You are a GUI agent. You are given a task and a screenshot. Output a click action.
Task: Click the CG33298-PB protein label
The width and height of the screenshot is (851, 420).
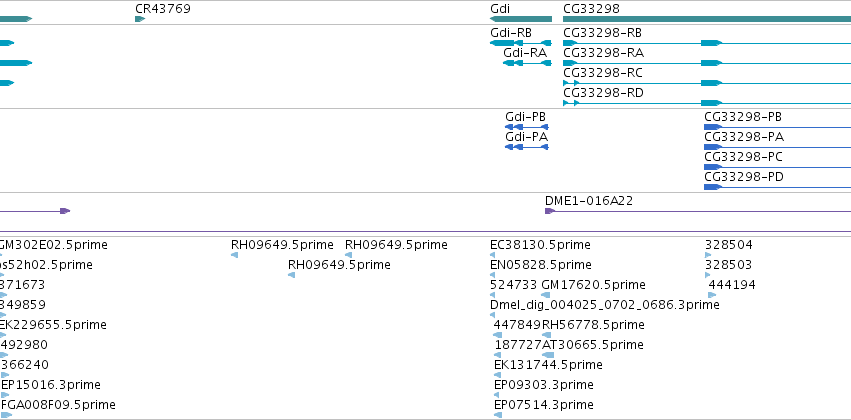click(x=743, y=117)
